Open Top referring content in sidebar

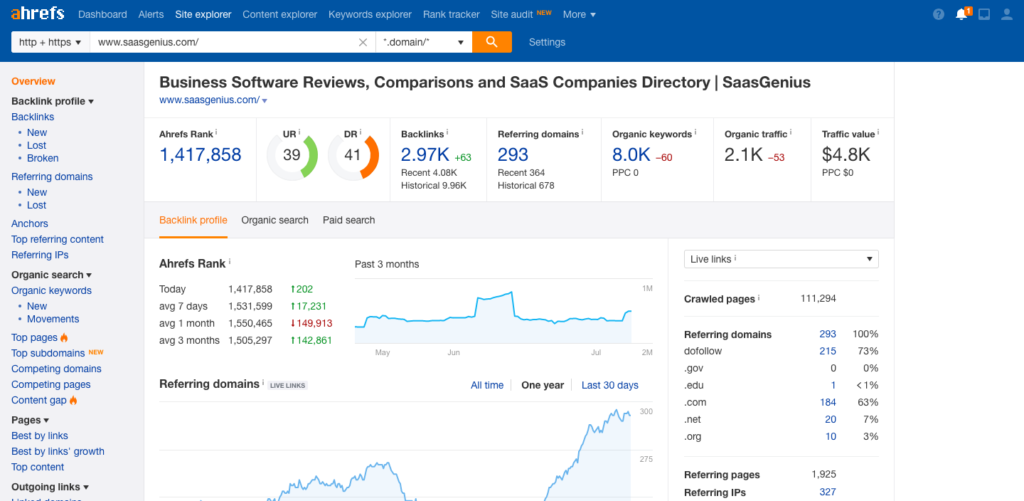coord(57,239)
